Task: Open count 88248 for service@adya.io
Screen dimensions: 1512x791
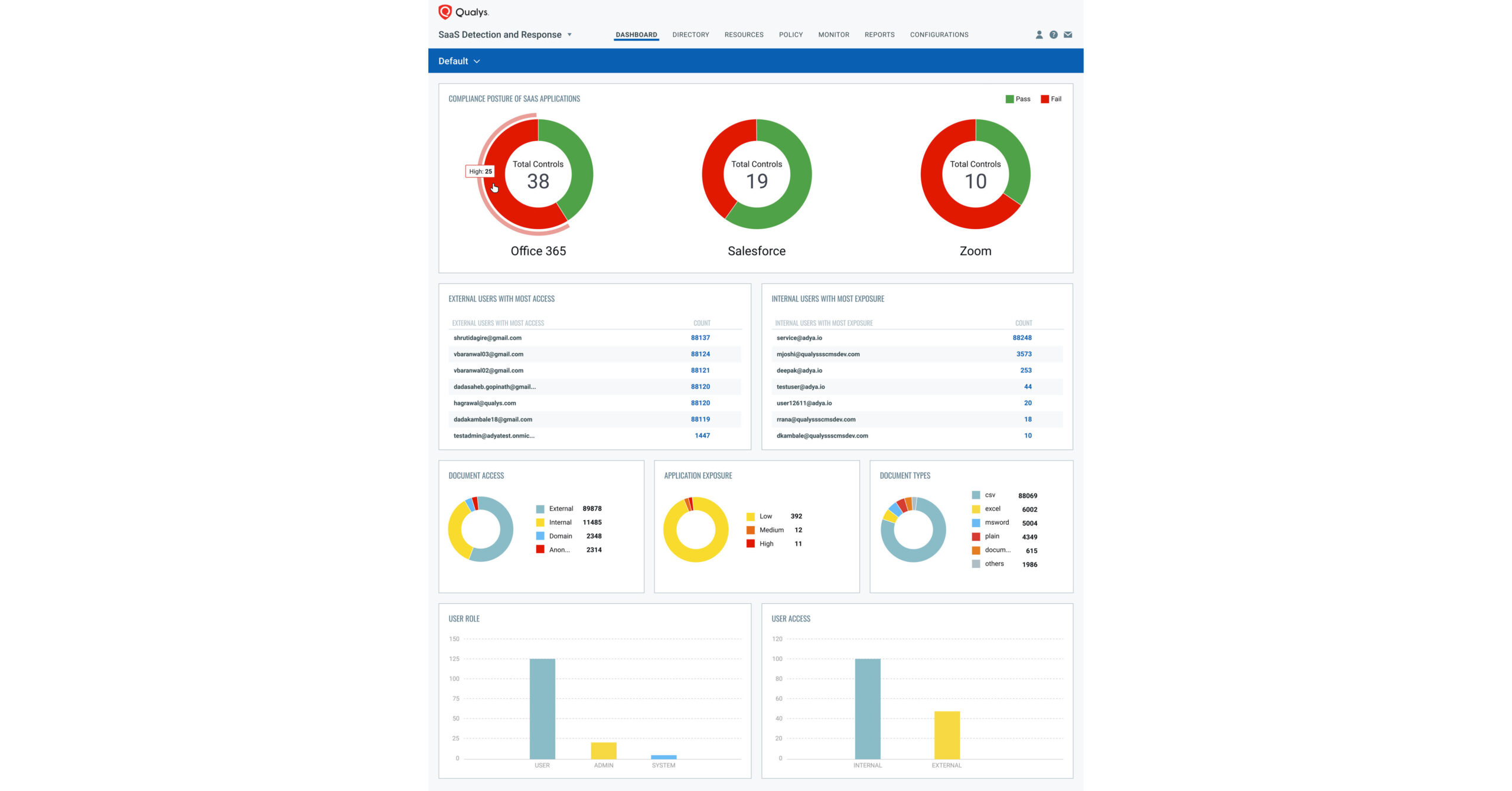Action: (1022, 338)
